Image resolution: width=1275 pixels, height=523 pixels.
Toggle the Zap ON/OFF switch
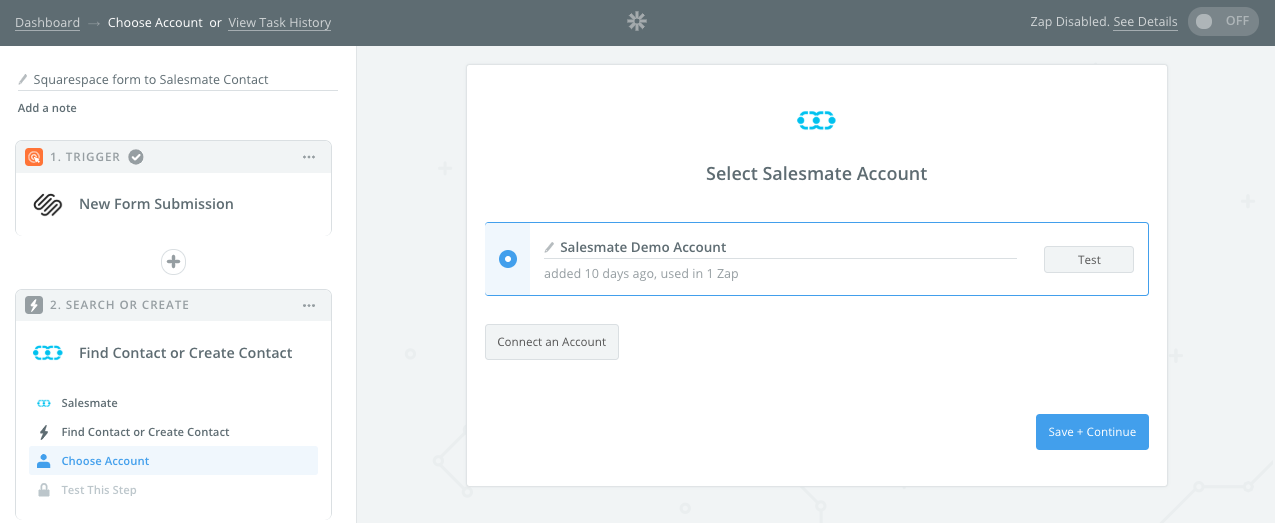pyautogui.click(x=1223, y=21)
